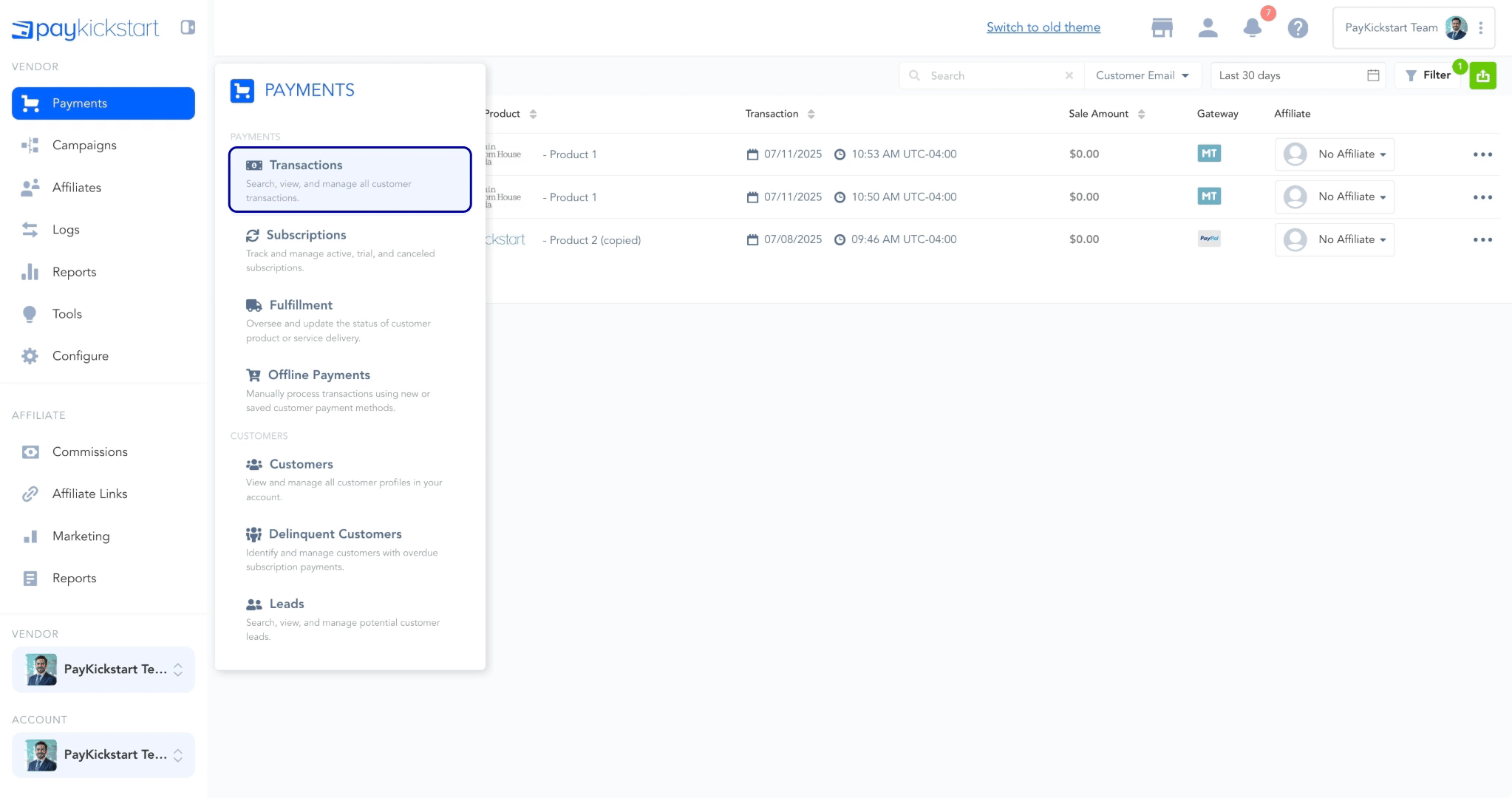Open affiliate dropdown for 09:46 AM transaction
Screen dimensions: 1512x798
pos(1335,240)
